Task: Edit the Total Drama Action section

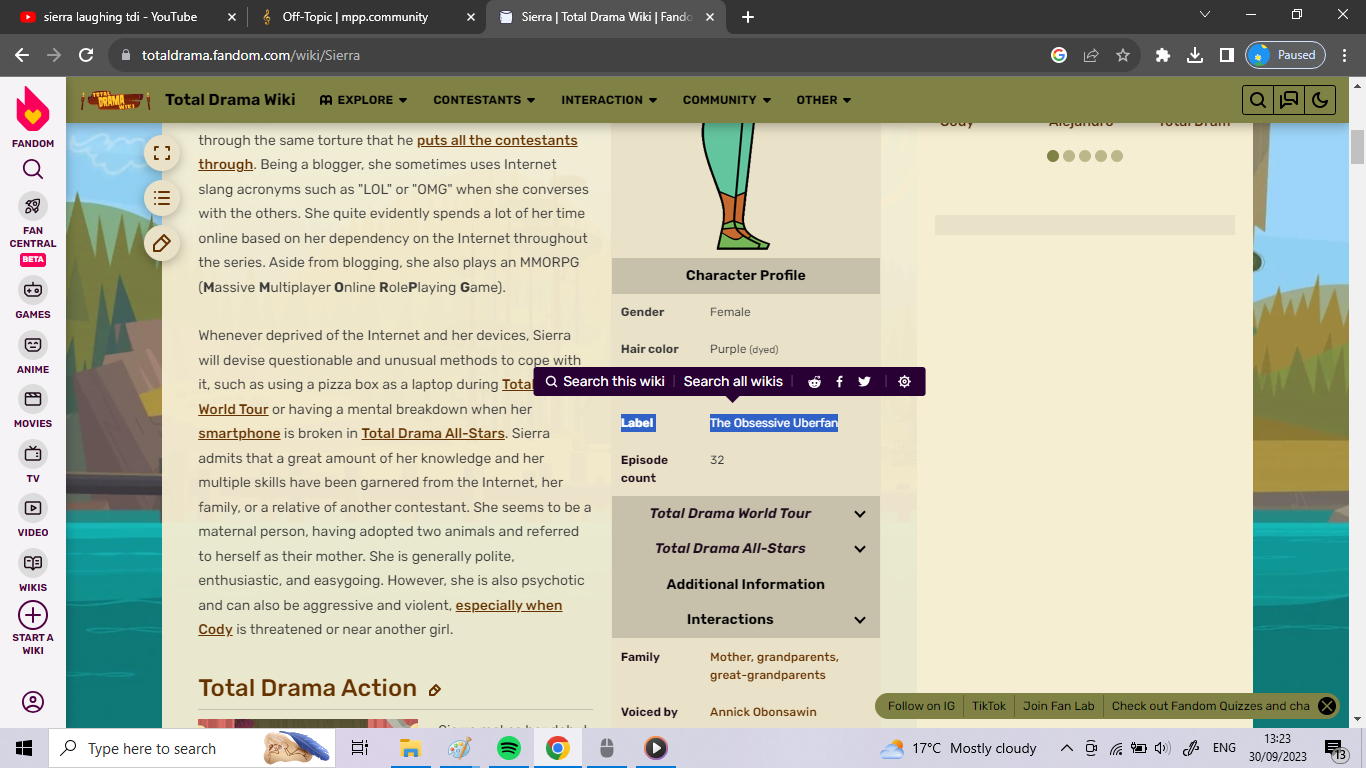Action: pos(435,690)
